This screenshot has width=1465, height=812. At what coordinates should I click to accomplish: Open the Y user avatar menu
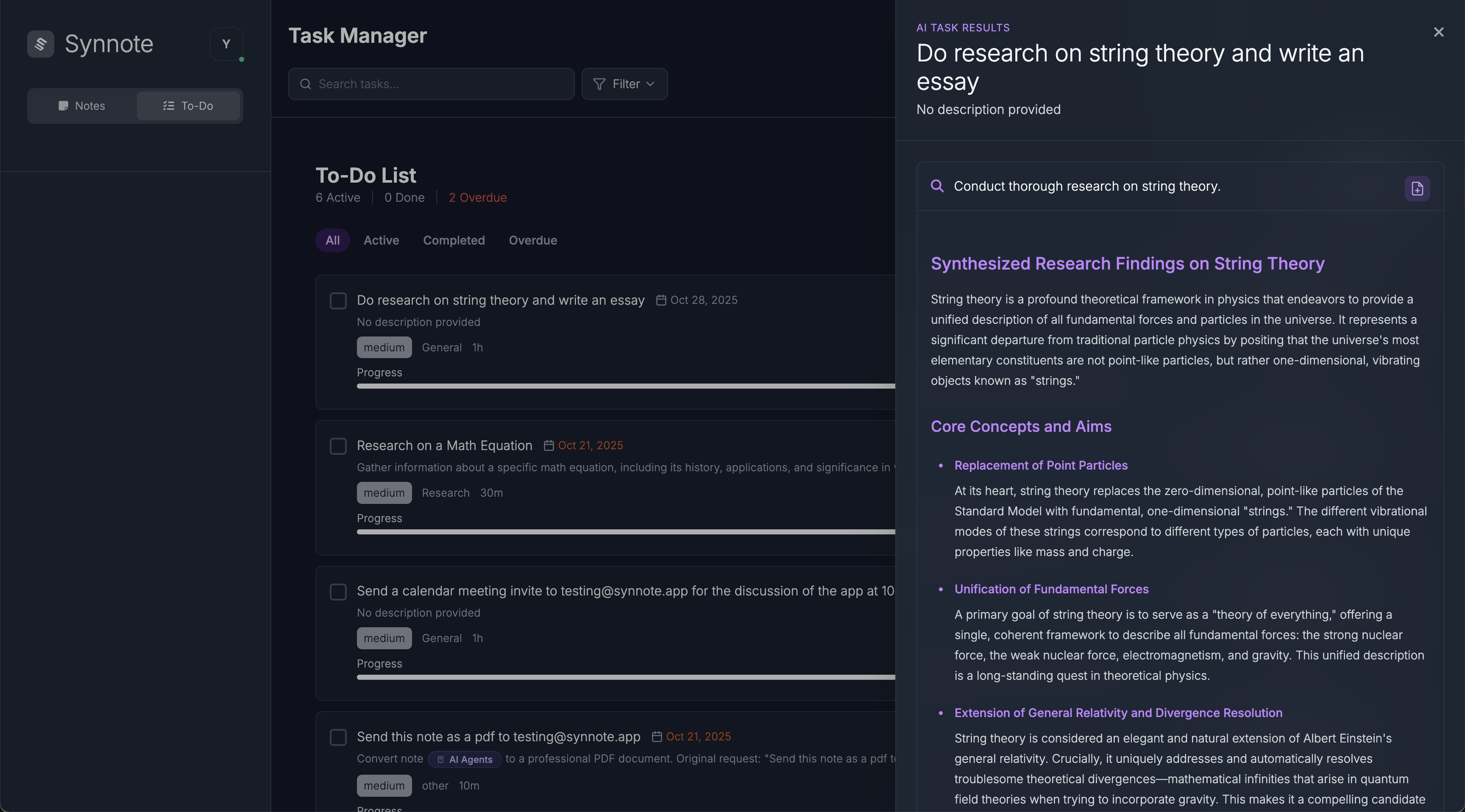point(226,44)
